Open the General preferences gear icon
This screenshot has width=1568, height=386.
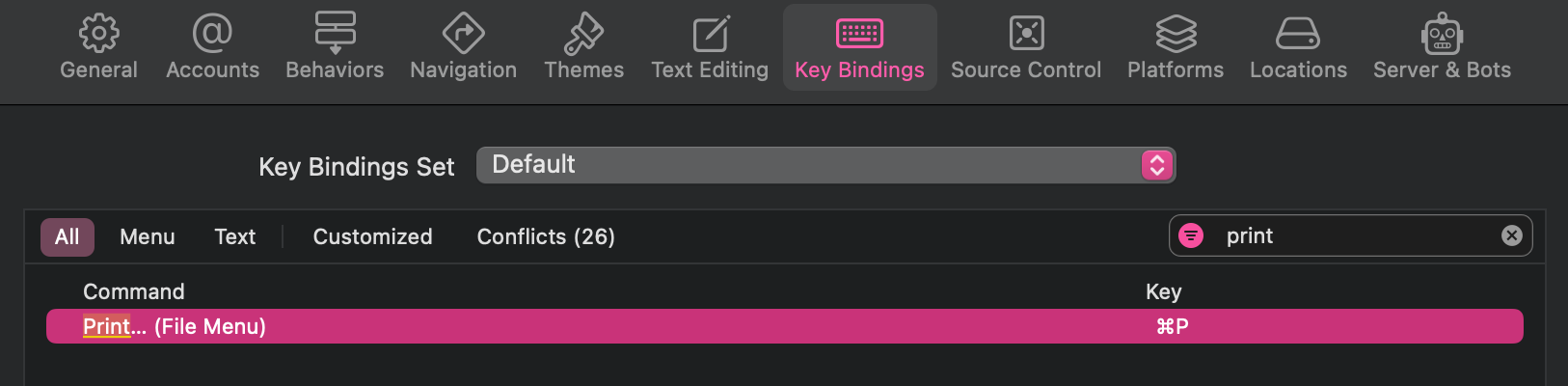[x=98, y=34]
